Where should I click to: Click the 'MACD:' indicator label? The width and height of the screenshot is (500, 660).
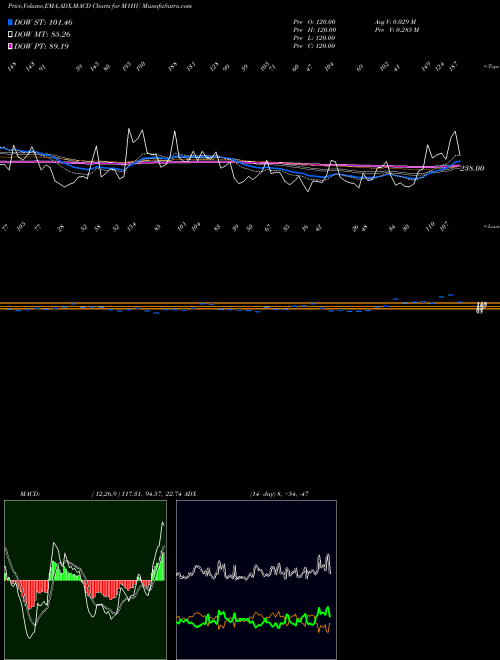[29, 494]
